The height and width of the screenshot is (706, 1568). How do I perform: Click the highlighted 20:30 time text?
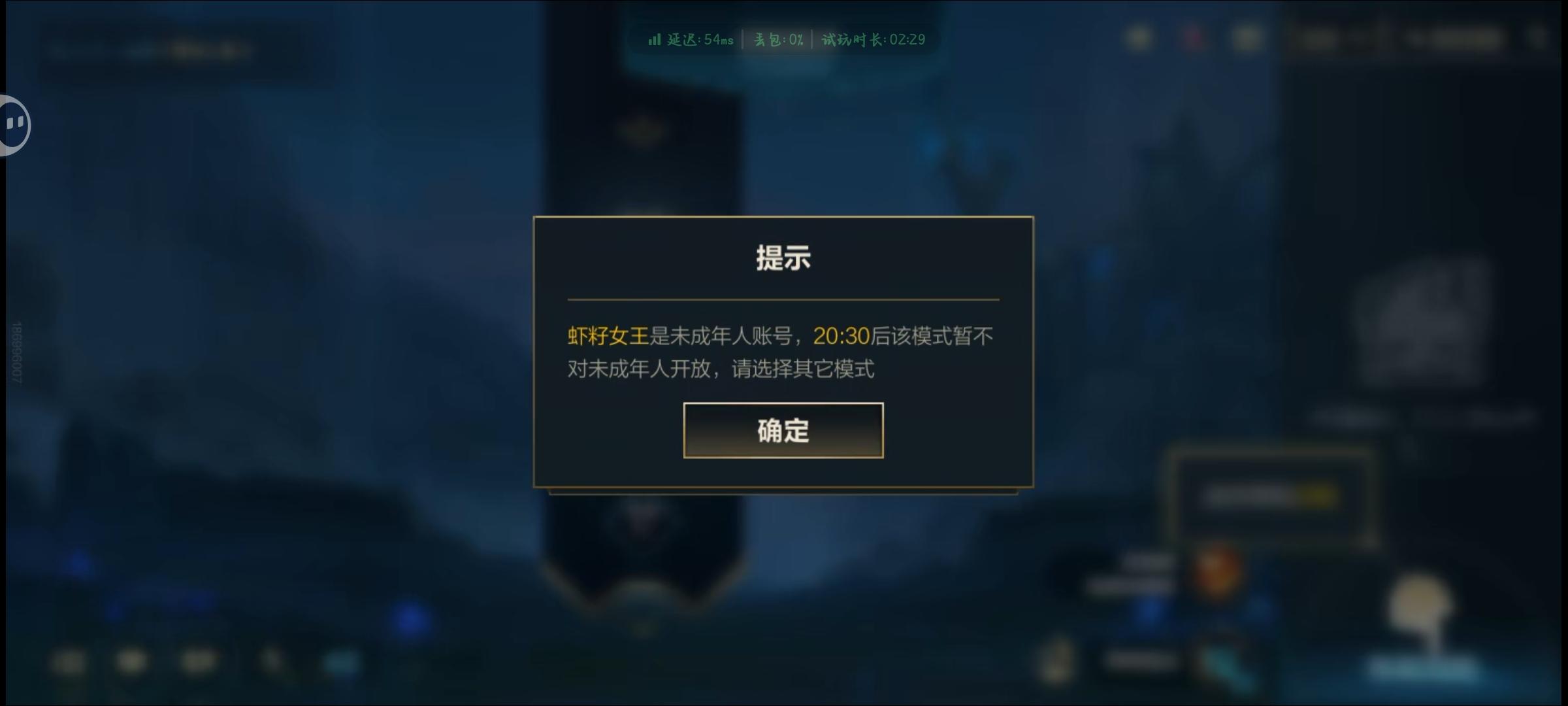(x=841, y=336)
